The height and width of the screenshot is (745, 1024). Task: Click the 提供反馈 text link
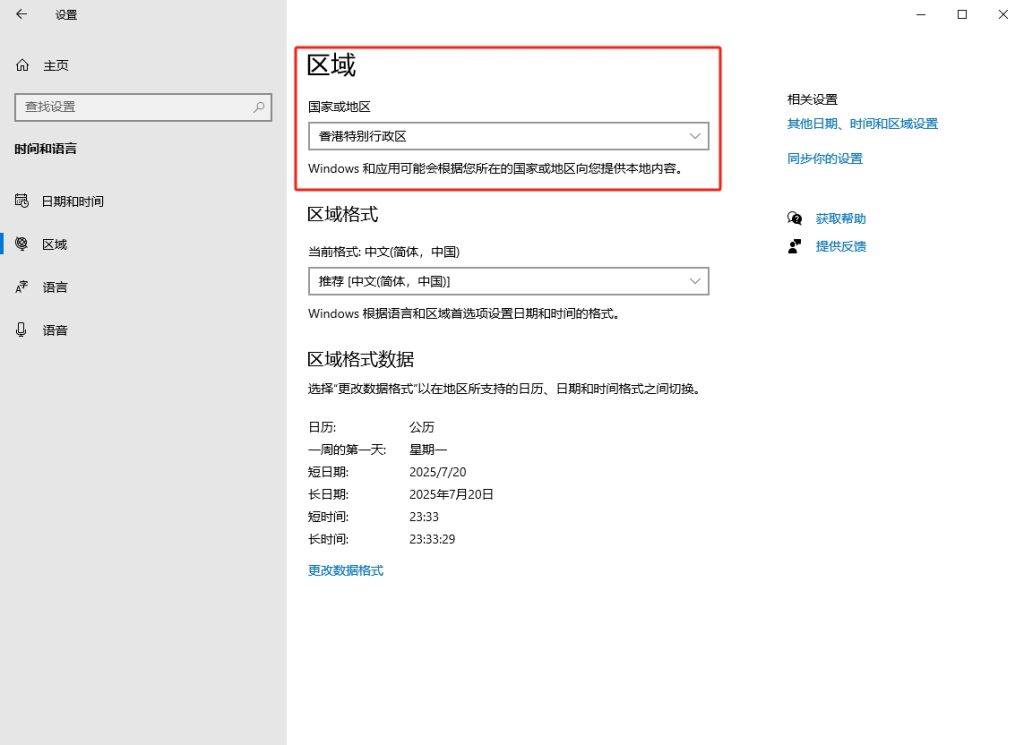tap(840, 246)
